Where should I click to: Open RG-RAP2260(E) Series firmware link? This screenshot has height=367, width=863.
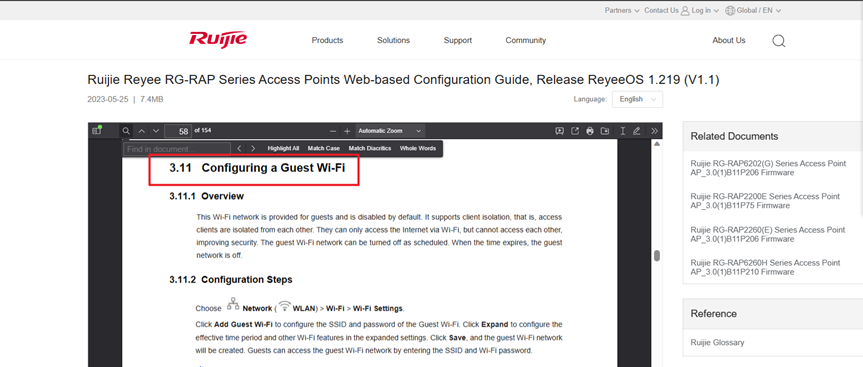coord(768,234)
